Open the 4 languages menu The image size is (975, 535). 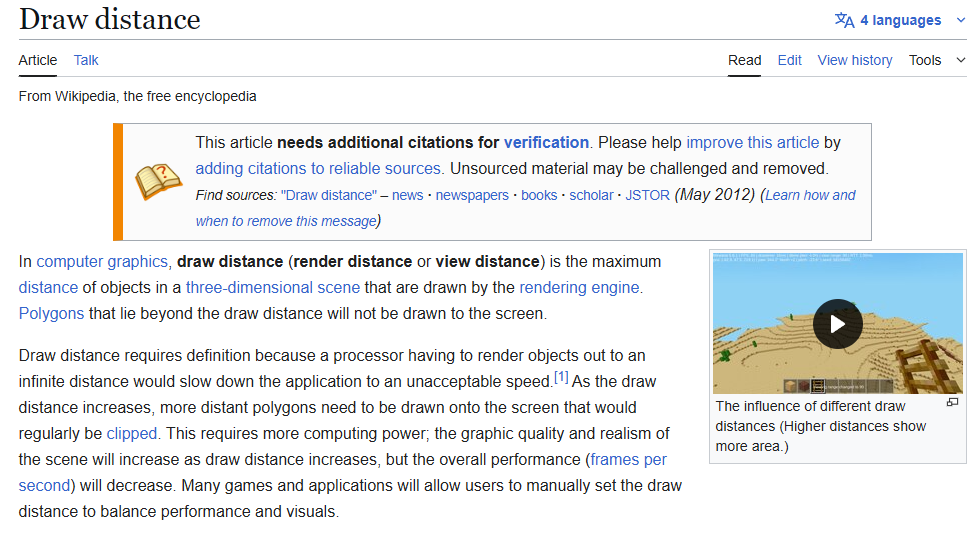pos(900,20)
